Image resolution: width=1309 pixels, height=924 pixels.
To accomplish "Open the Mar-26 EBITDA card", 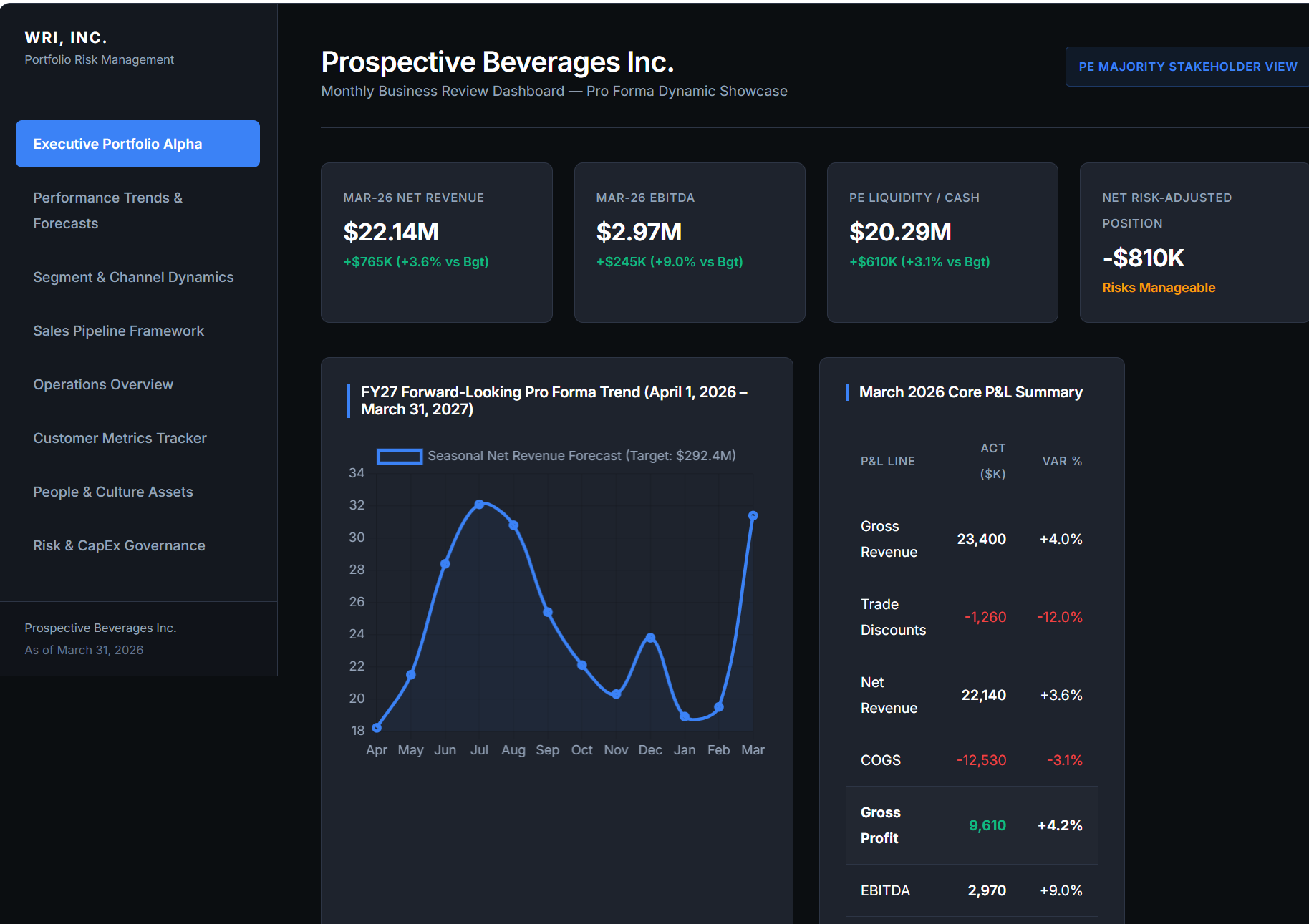I will [690, 243].
